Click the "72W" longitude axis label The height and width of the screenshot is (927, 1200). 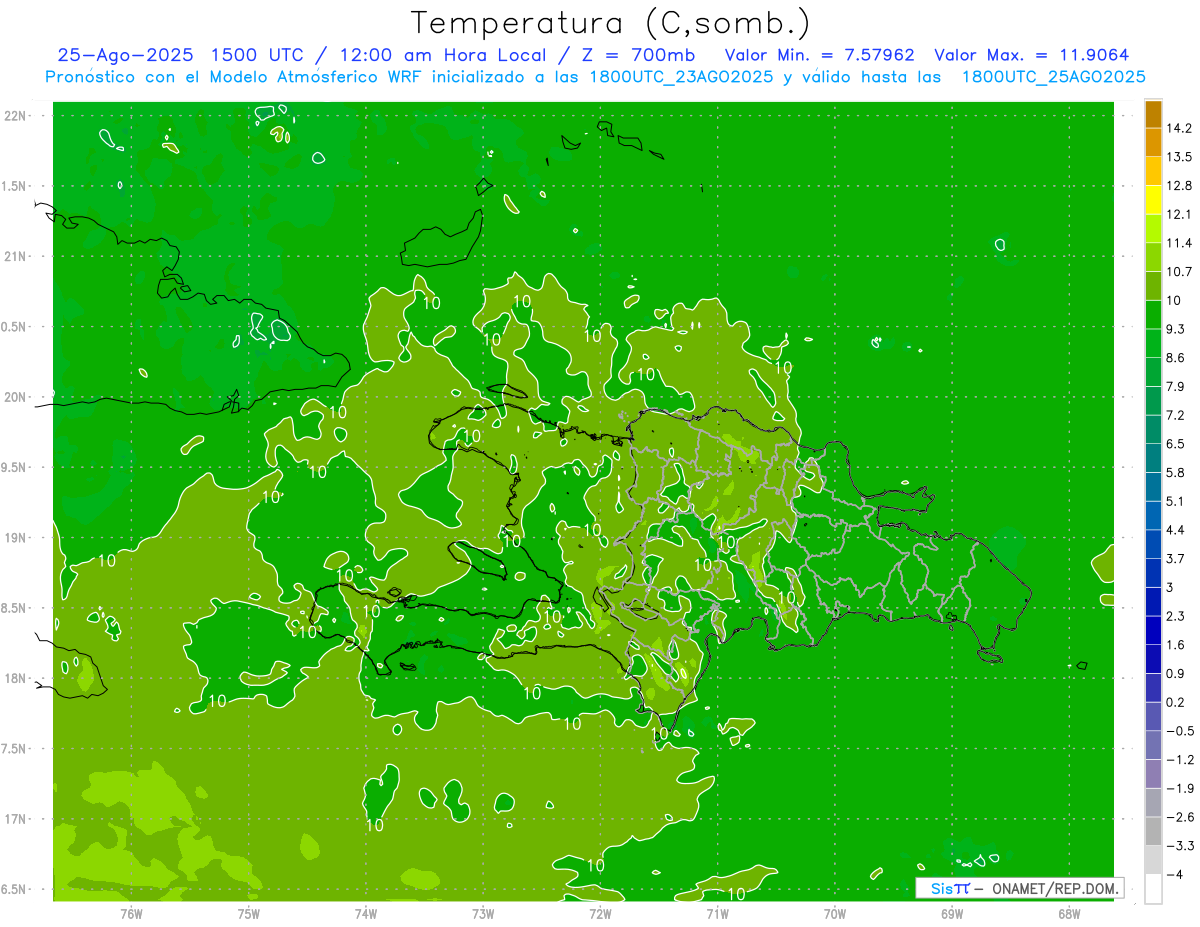coord(600,914)
